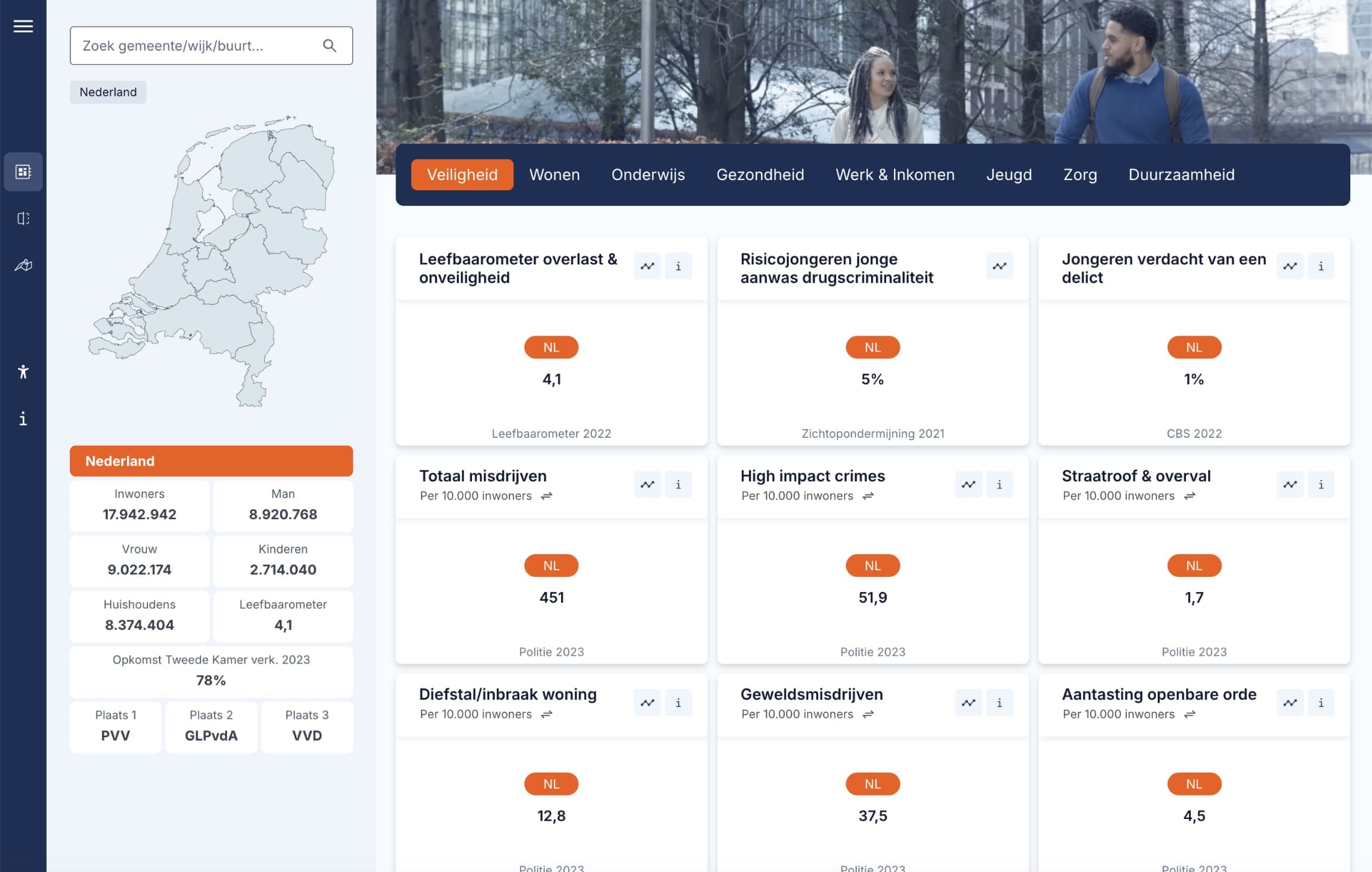Toggle the unit swap for Totaal misdrijven
The height and width of the screenshot is (872, 1372).
(x=545, y=496)
